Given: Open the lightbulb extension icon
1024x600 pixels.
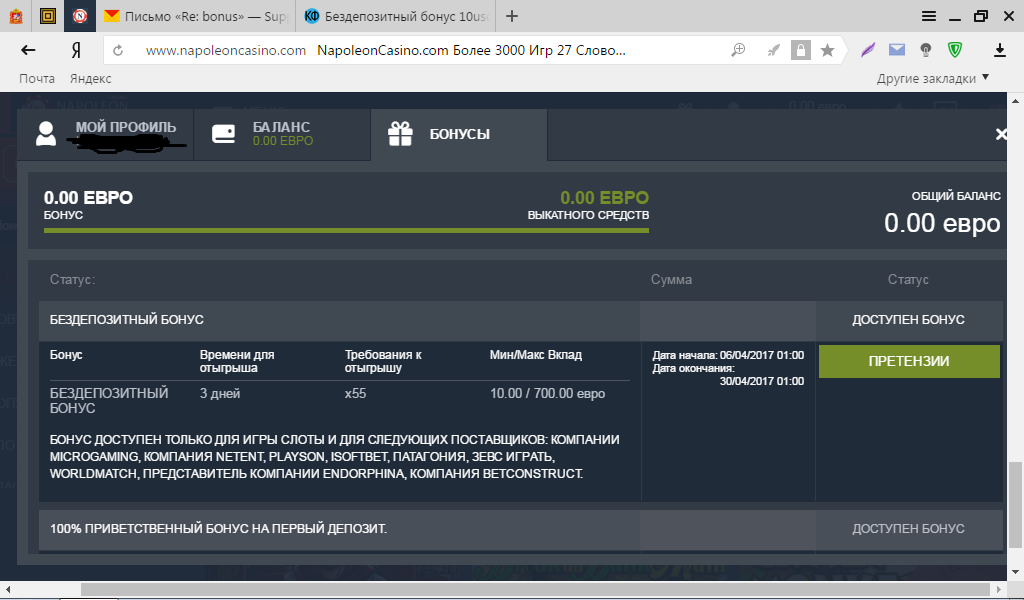Looking at the screenshot, I should point(925,50).
